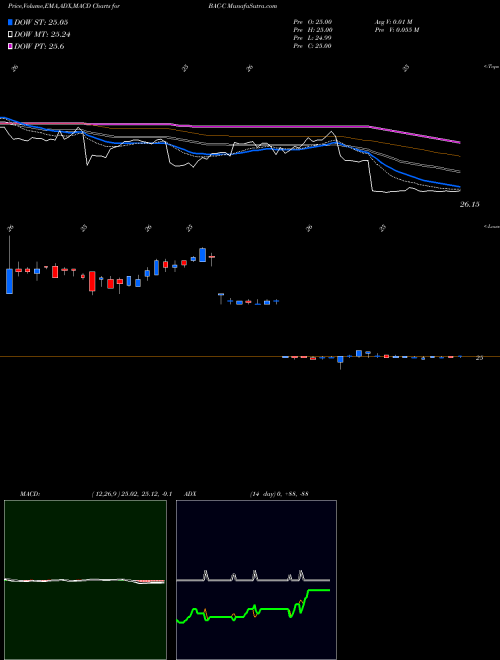The height and width of the screenshot is (660, 500).
Task: Click the MACD parameters '(12,26,9) 25.02, 25.12, -0.1'
Action: pyautogui.click(x=131, y=494)
